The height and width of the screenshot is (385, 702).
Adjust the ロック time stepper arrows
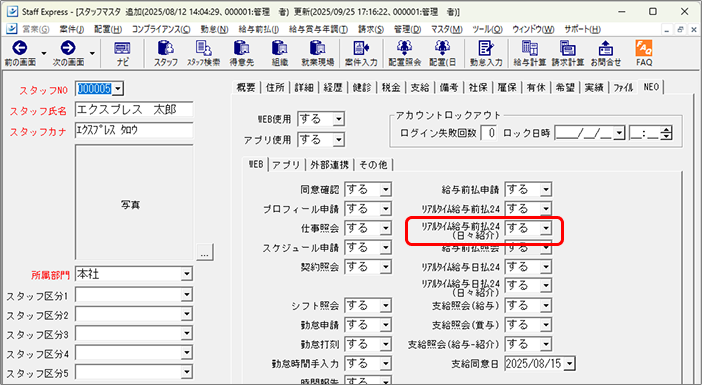[667, 133]
